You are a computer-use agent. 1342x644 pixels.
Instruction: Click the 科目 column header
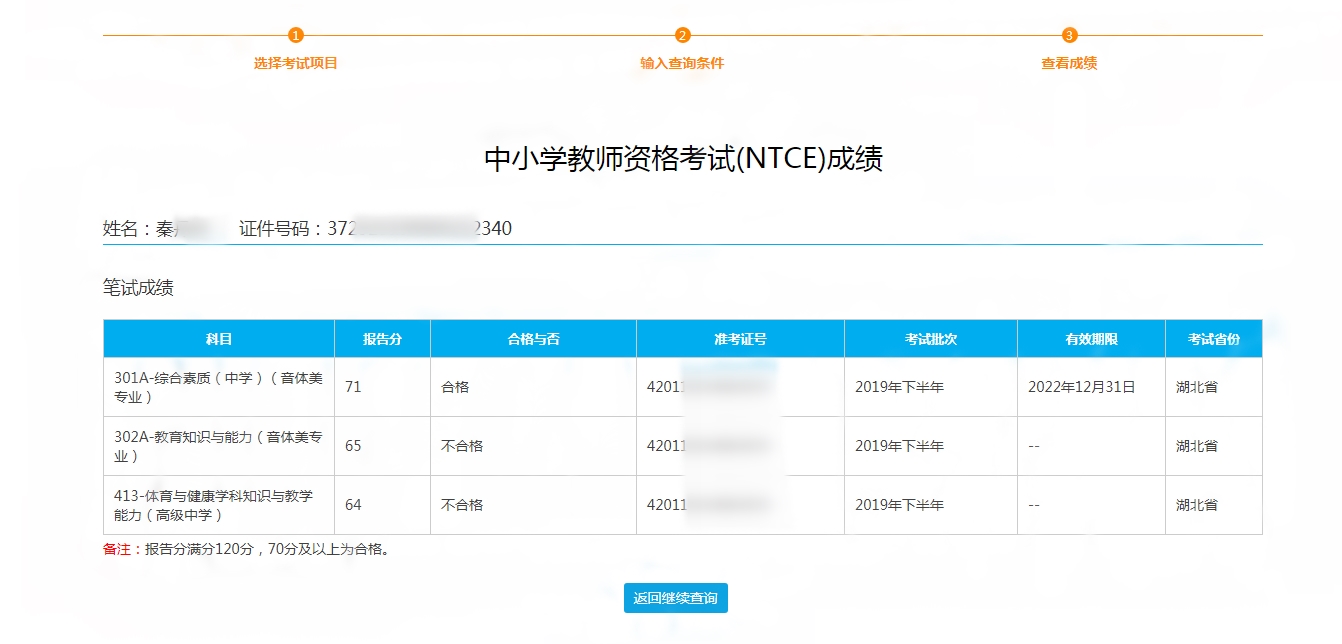(219, 339)
